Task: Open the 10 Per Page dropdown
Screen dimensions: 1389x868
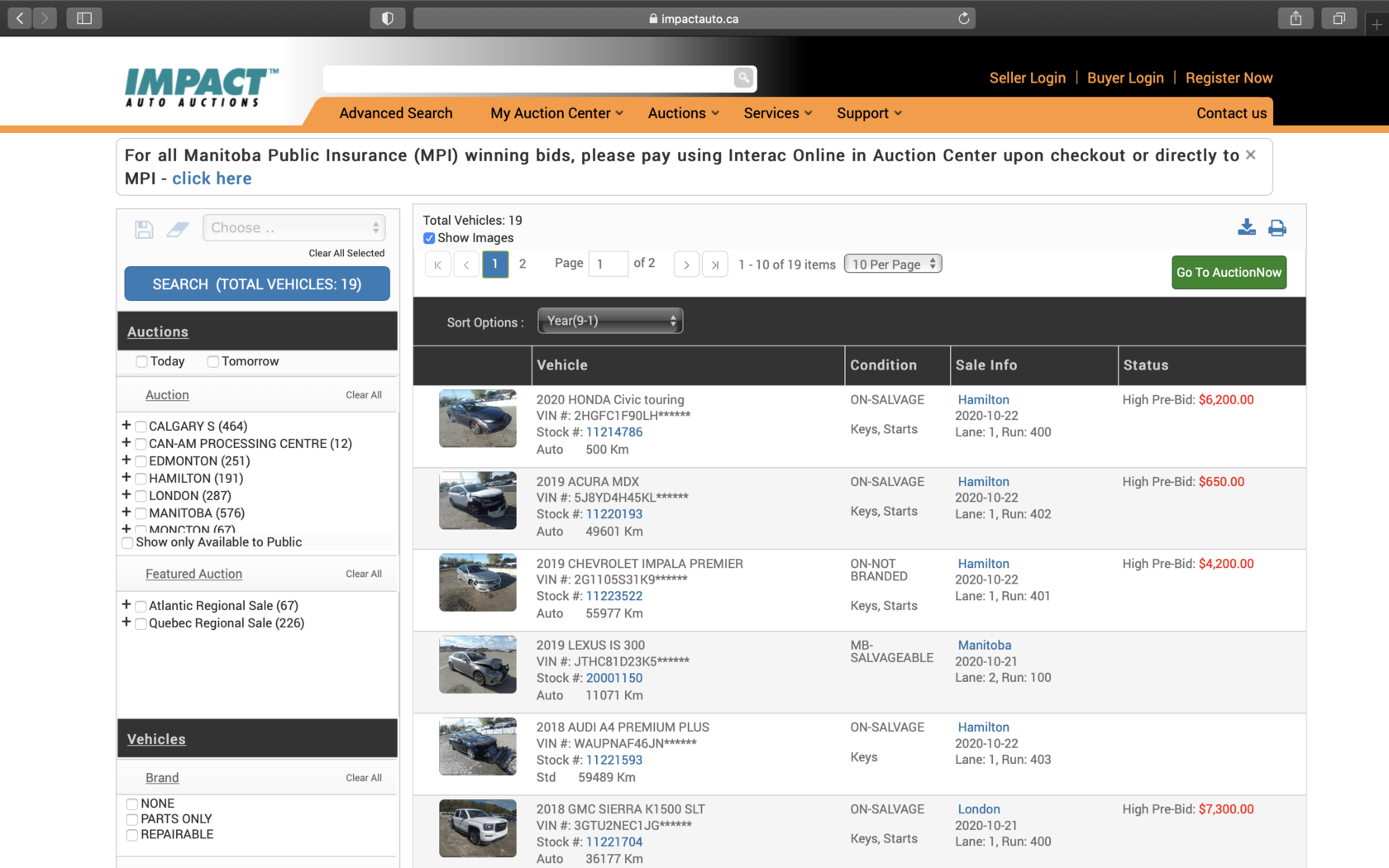Action: tap(893, 264)
